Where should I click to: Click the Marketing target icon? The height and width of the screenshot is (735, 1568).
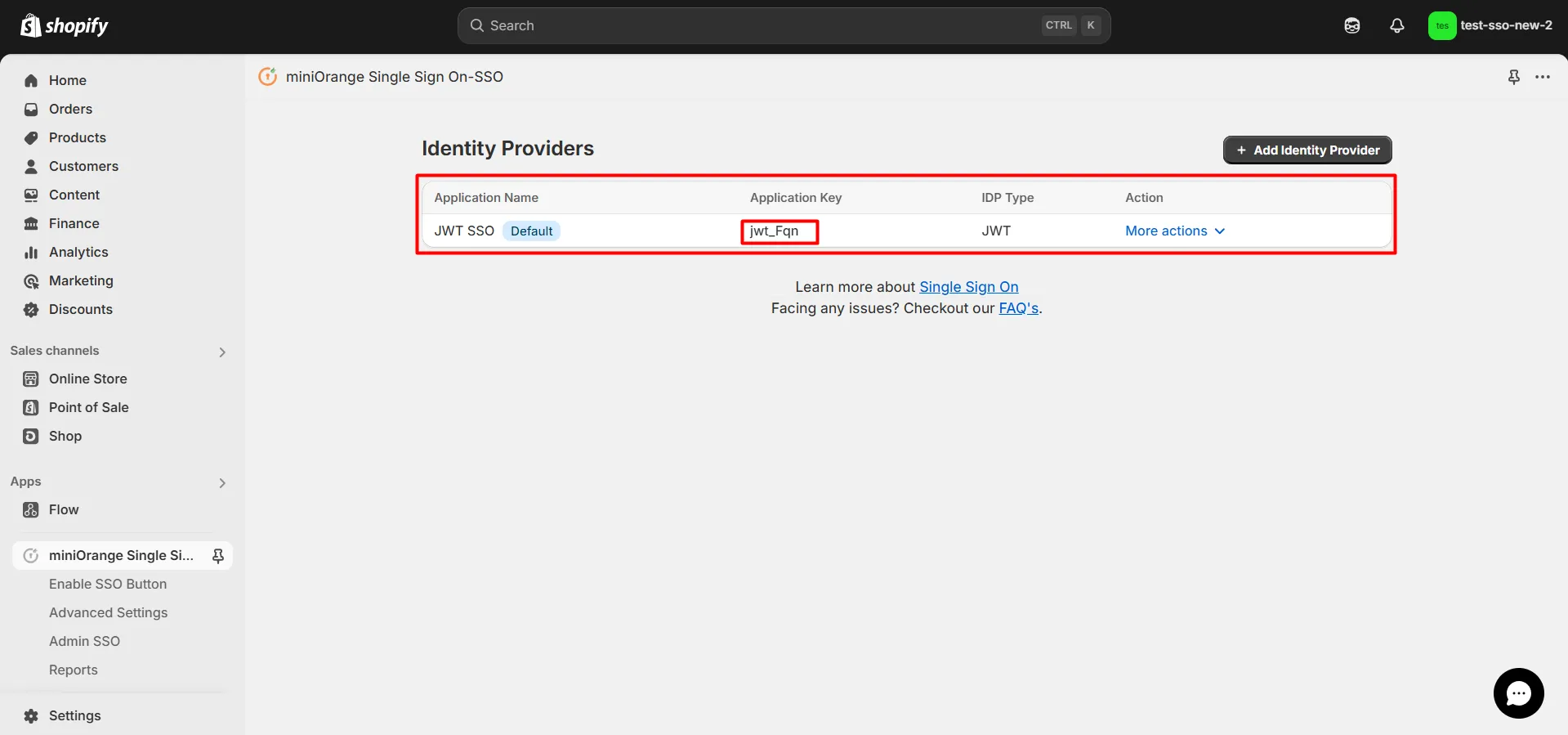click(x=31, y=280)
